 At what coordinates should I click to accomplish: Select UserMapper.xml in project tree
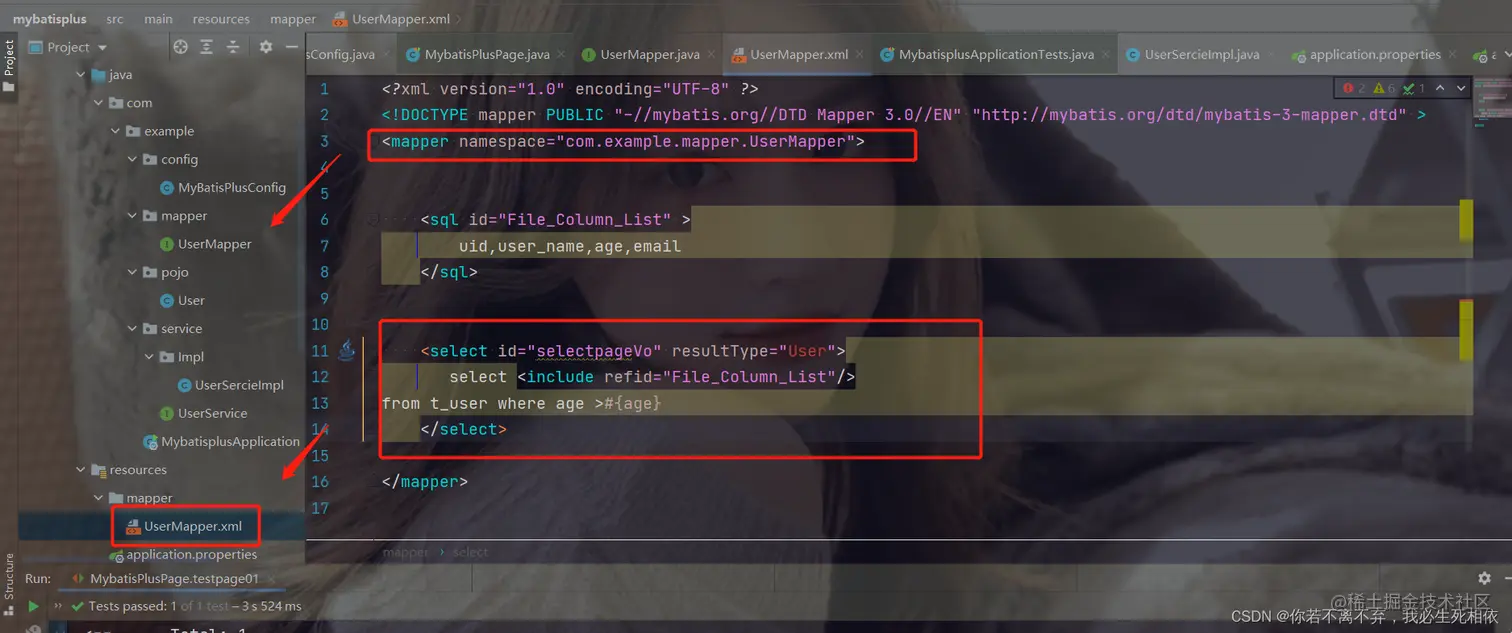(x=184, y=526)
